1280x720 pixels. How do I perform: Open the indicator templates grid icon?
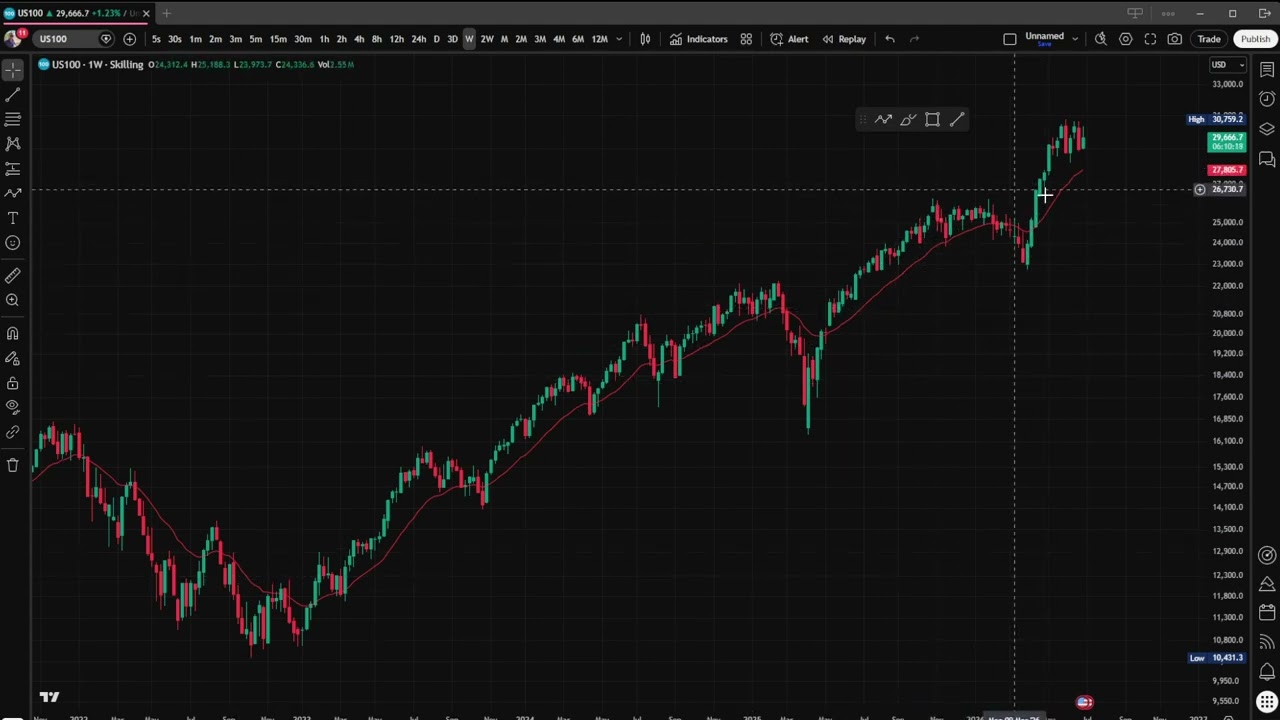click(x=746, y=39)
